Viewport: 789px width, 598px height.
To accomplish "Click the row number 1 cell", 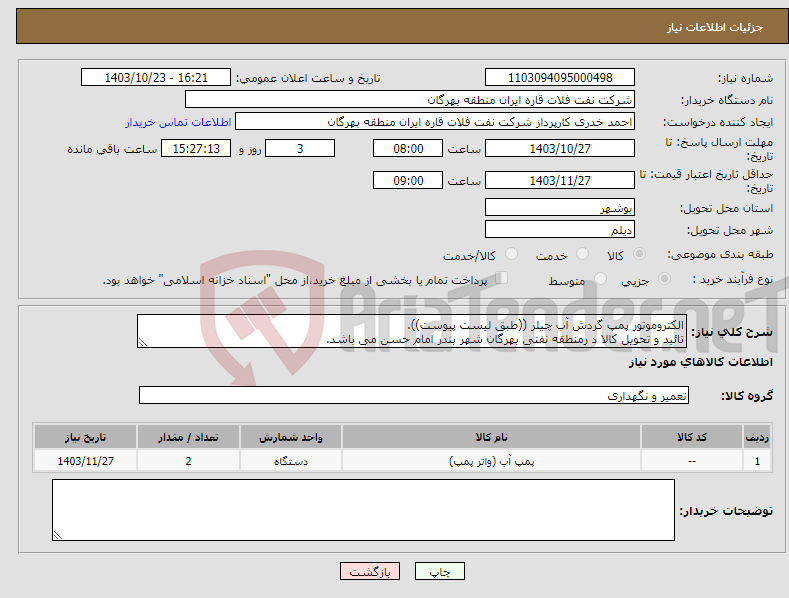I will pos(757,461).
